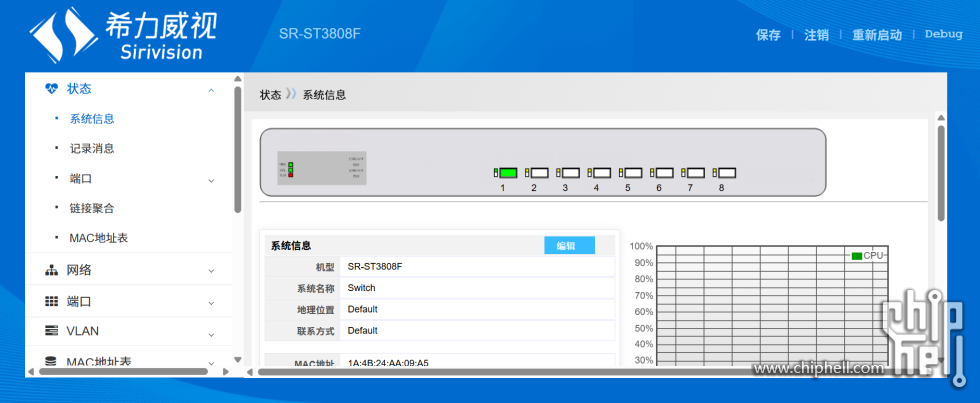Image resolution: width=980 pixels, height=403 pixels.
Task: Click the 网络 network tree icon
Action: click(x=52, y=270)
